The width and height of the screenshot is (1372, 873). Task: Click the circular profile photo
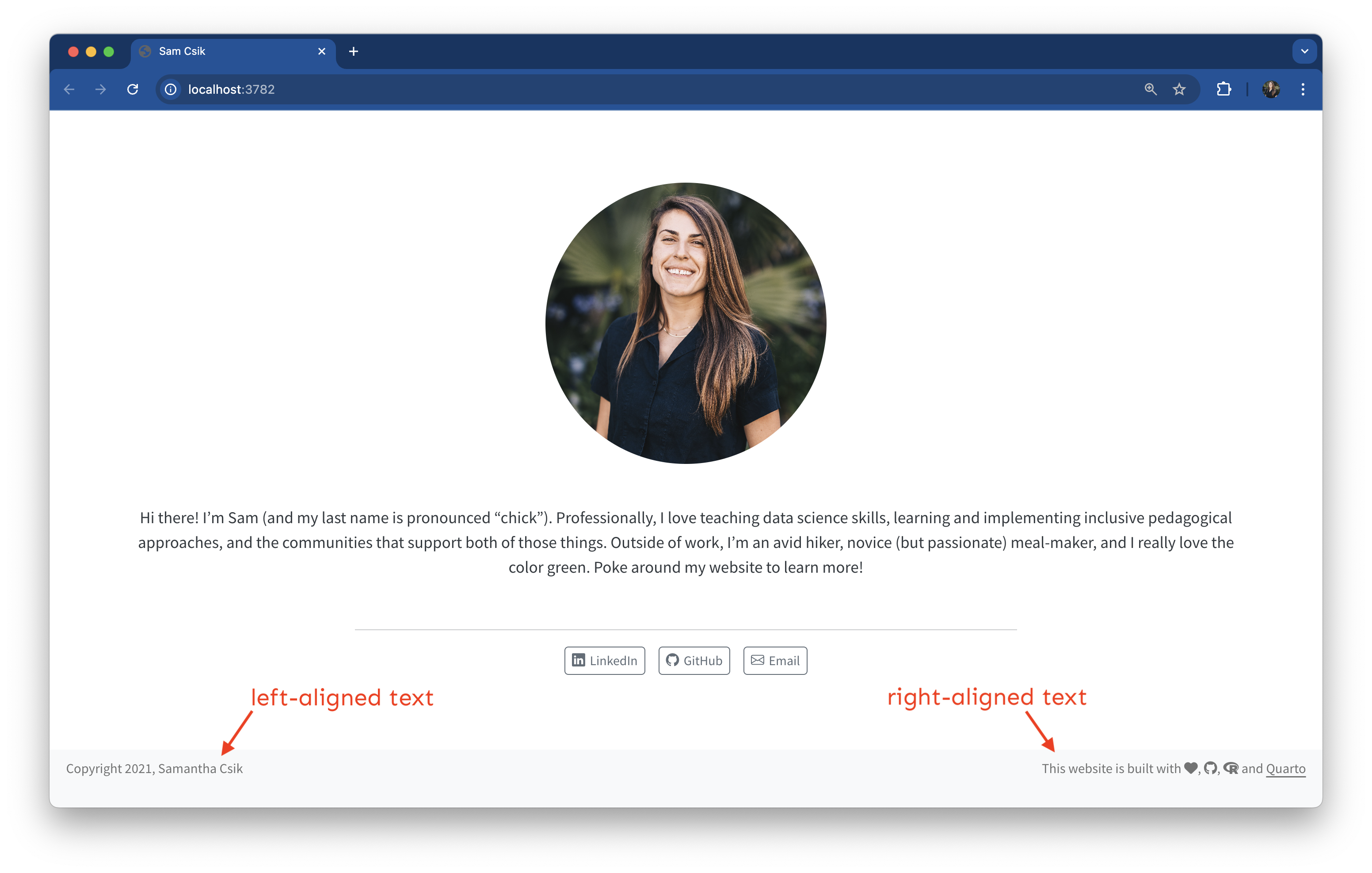click(x=686, y=323)
